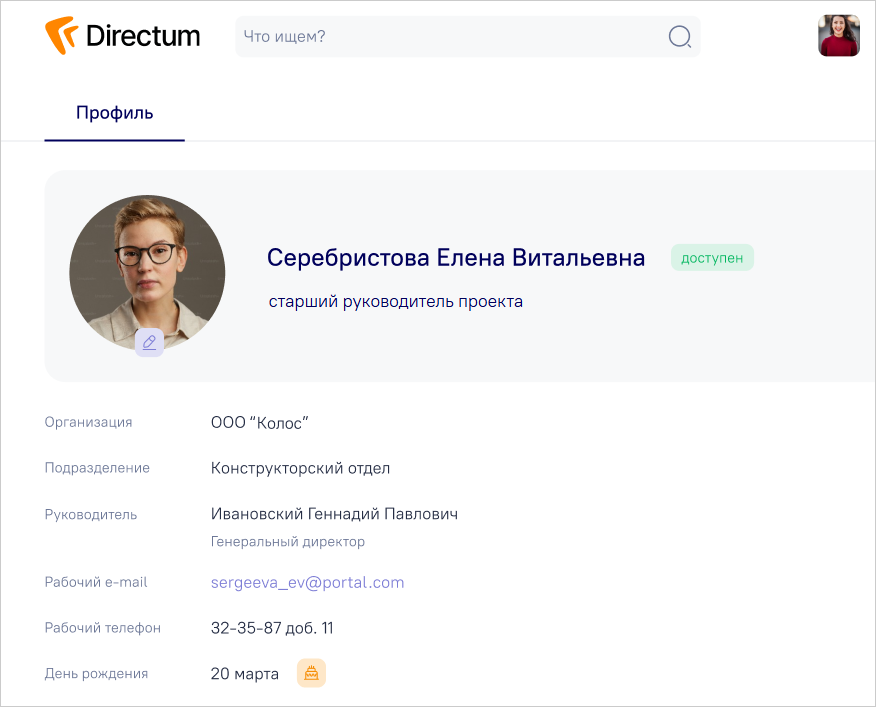
Task: Click the job title "старший руководитель проекта"
Action: 395,301
